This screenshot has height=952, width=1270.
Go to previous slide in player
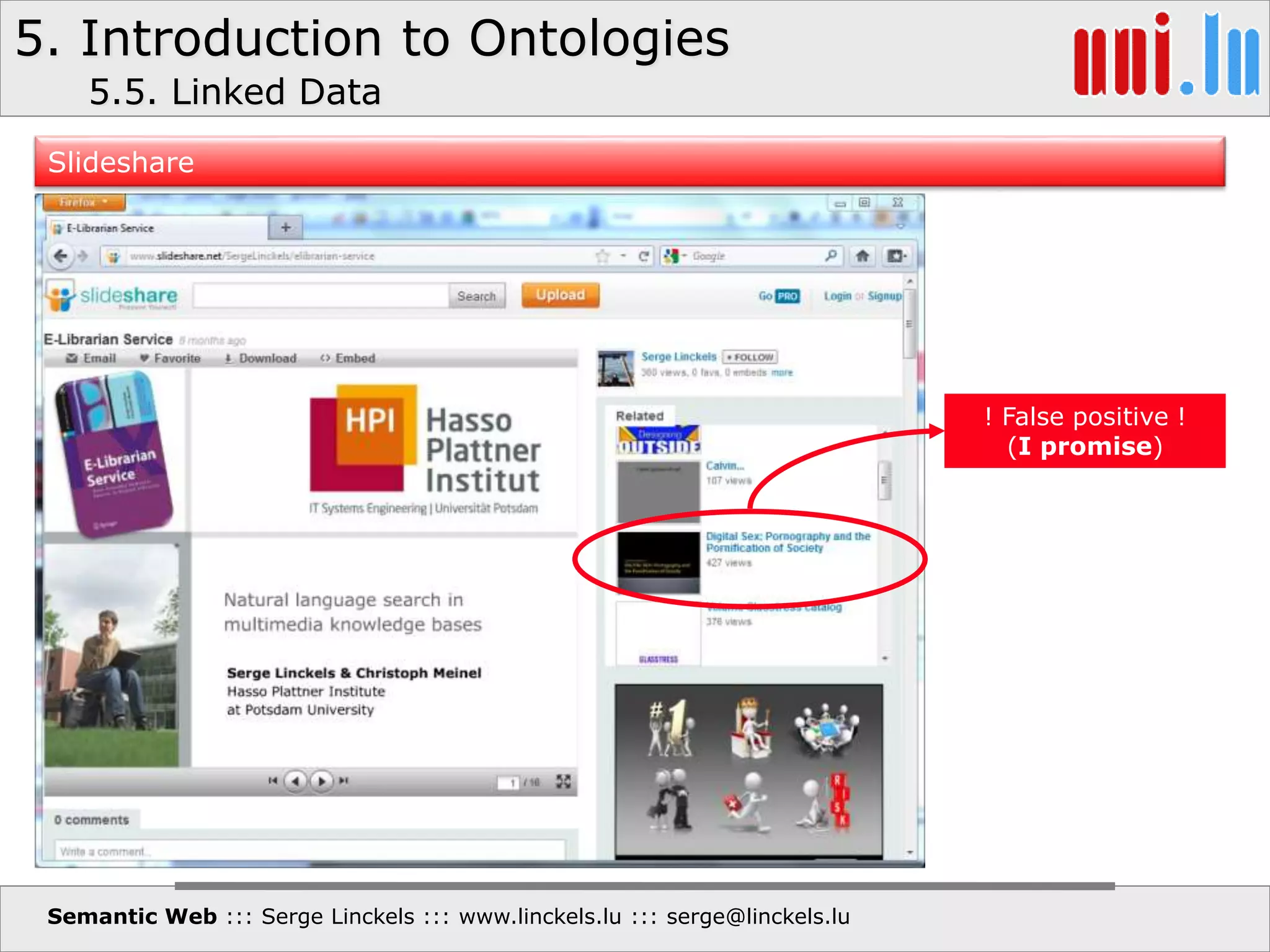tap(296, 781)
